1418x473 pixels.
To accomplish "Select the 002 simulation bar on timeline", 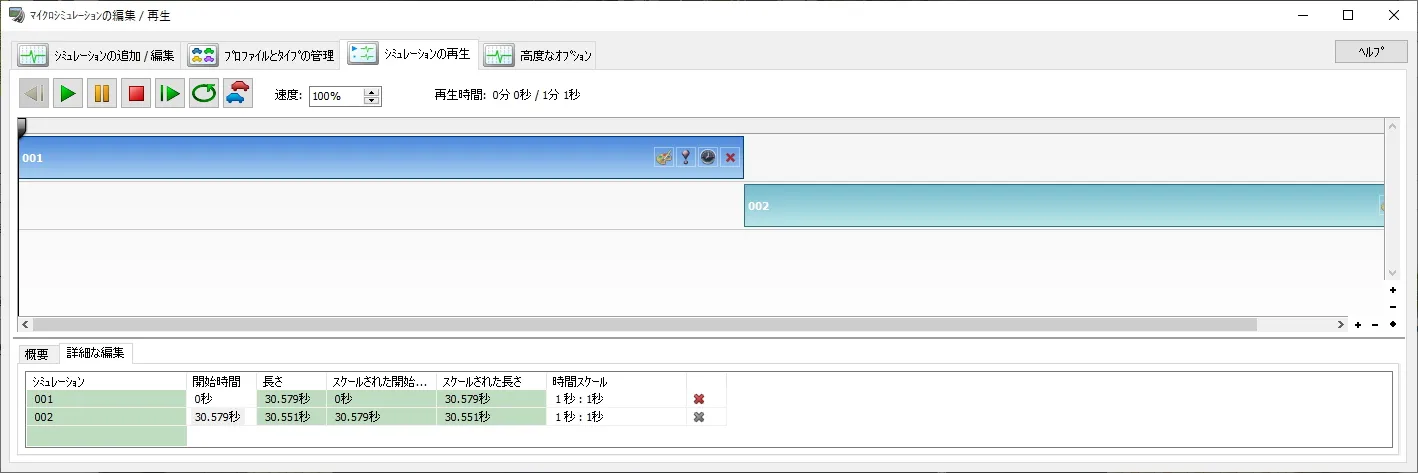I will tap(1064, 206).
